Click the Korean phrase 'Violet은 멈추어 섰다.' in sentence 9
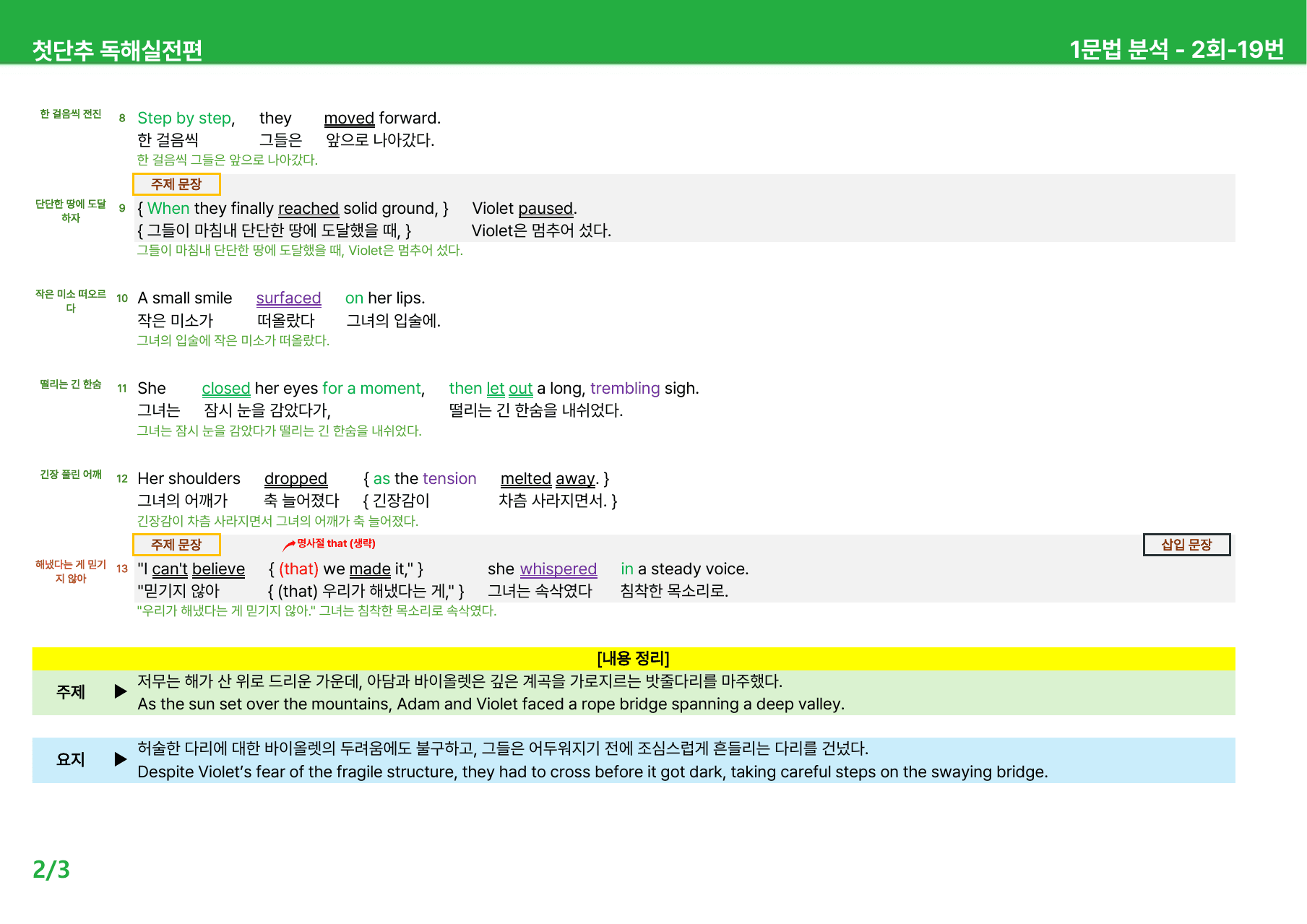 pos(541,230)
